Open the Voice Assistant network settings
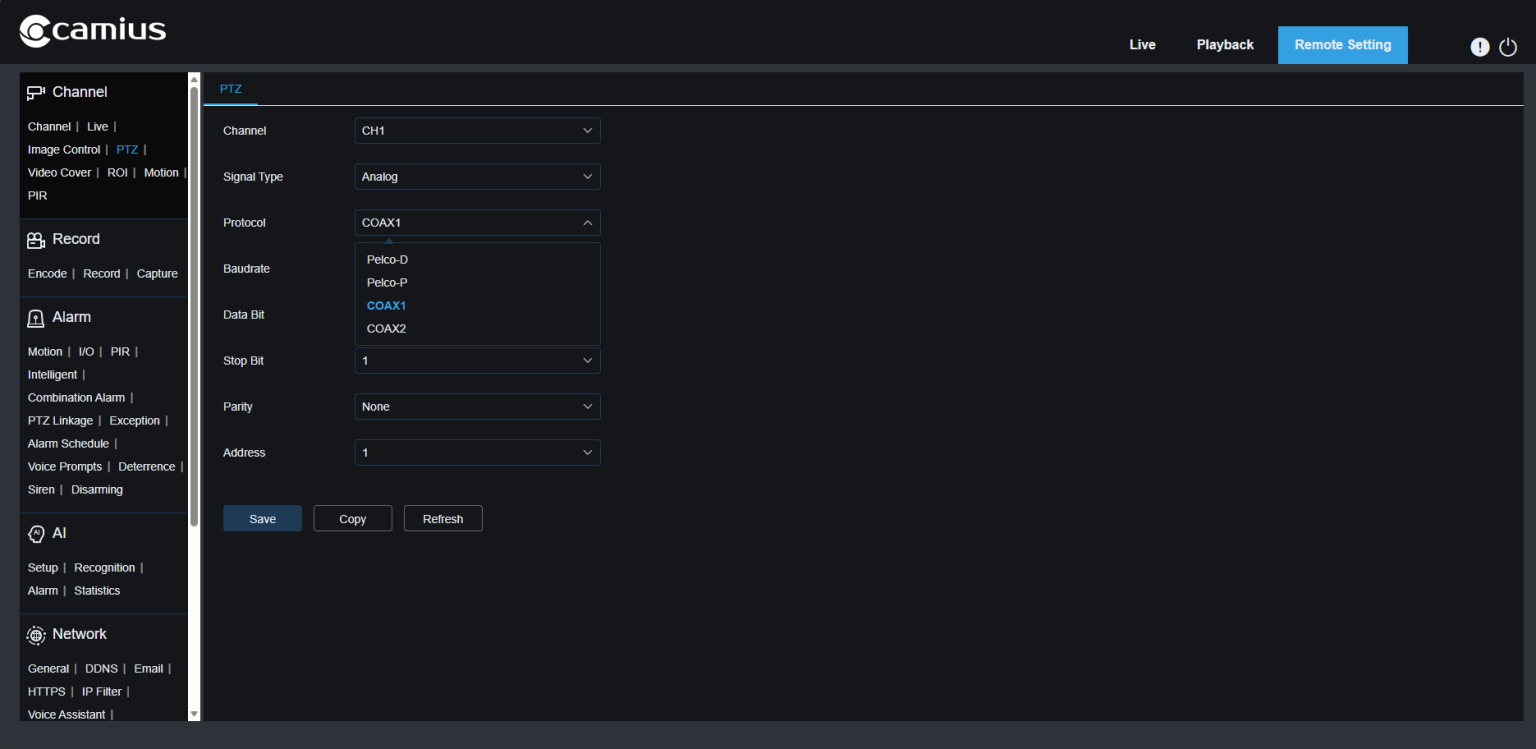 tap(66, 714)
